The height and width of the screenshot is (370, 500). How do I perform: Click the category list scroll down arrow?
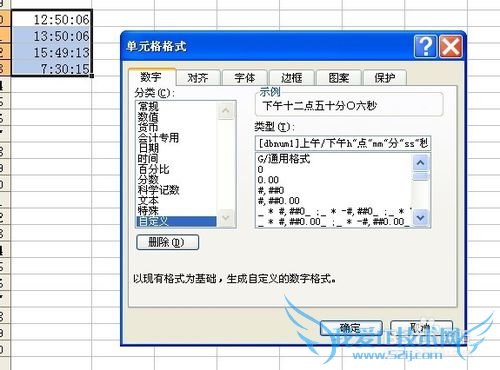(226, 218)
